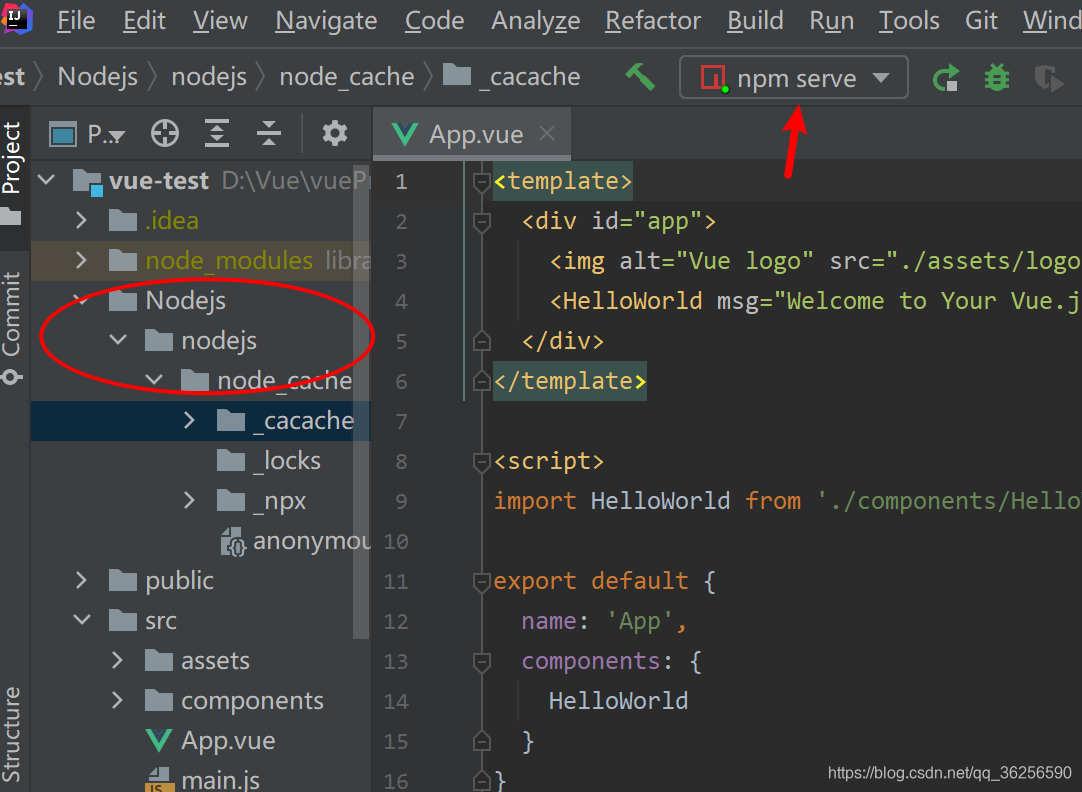Open the Navigate menu
The image size is (1082, 792).
(x=326, y=21)
